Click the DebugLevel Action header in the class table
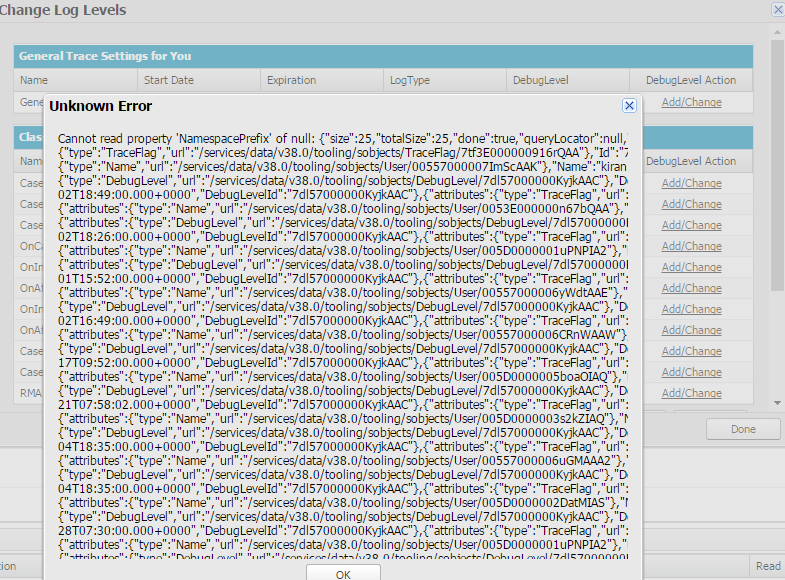Viewport: 785px width, 580px height. (691, 161)
